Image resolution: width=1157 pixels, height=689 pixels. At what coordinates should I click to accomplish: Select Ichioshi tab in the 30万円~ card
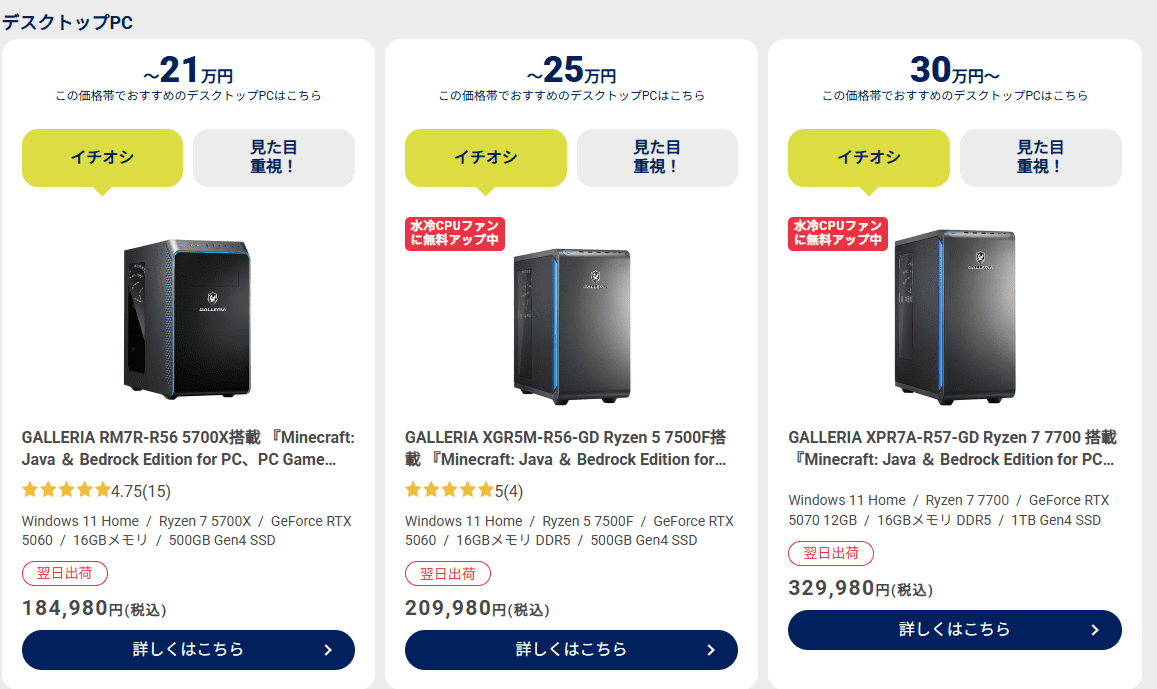click(868, 157)
